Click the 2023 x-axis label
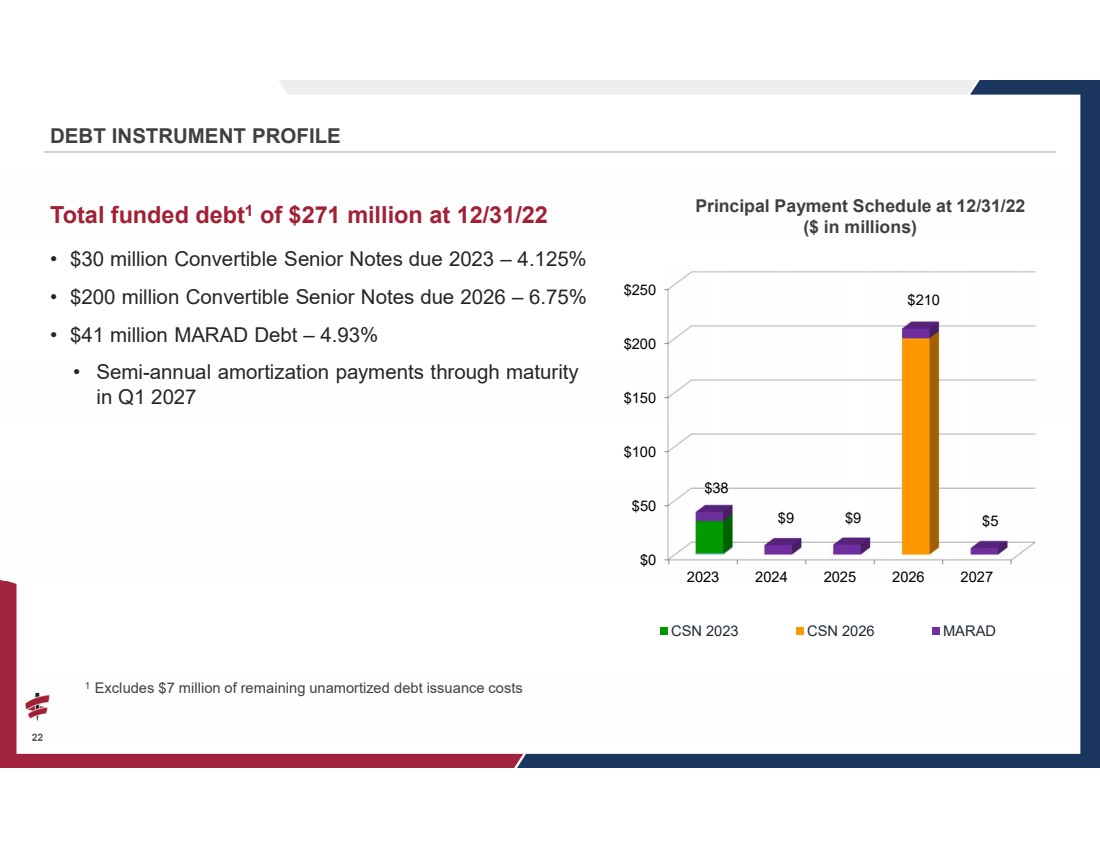 tap(702, 577)
